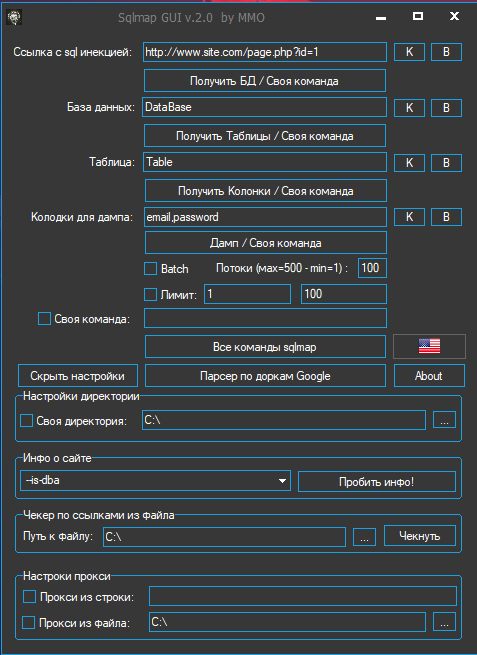Toggle the Лимит checkbox
Image resolution: width=477 pixels, height=655 pixels.
point(150,294)
